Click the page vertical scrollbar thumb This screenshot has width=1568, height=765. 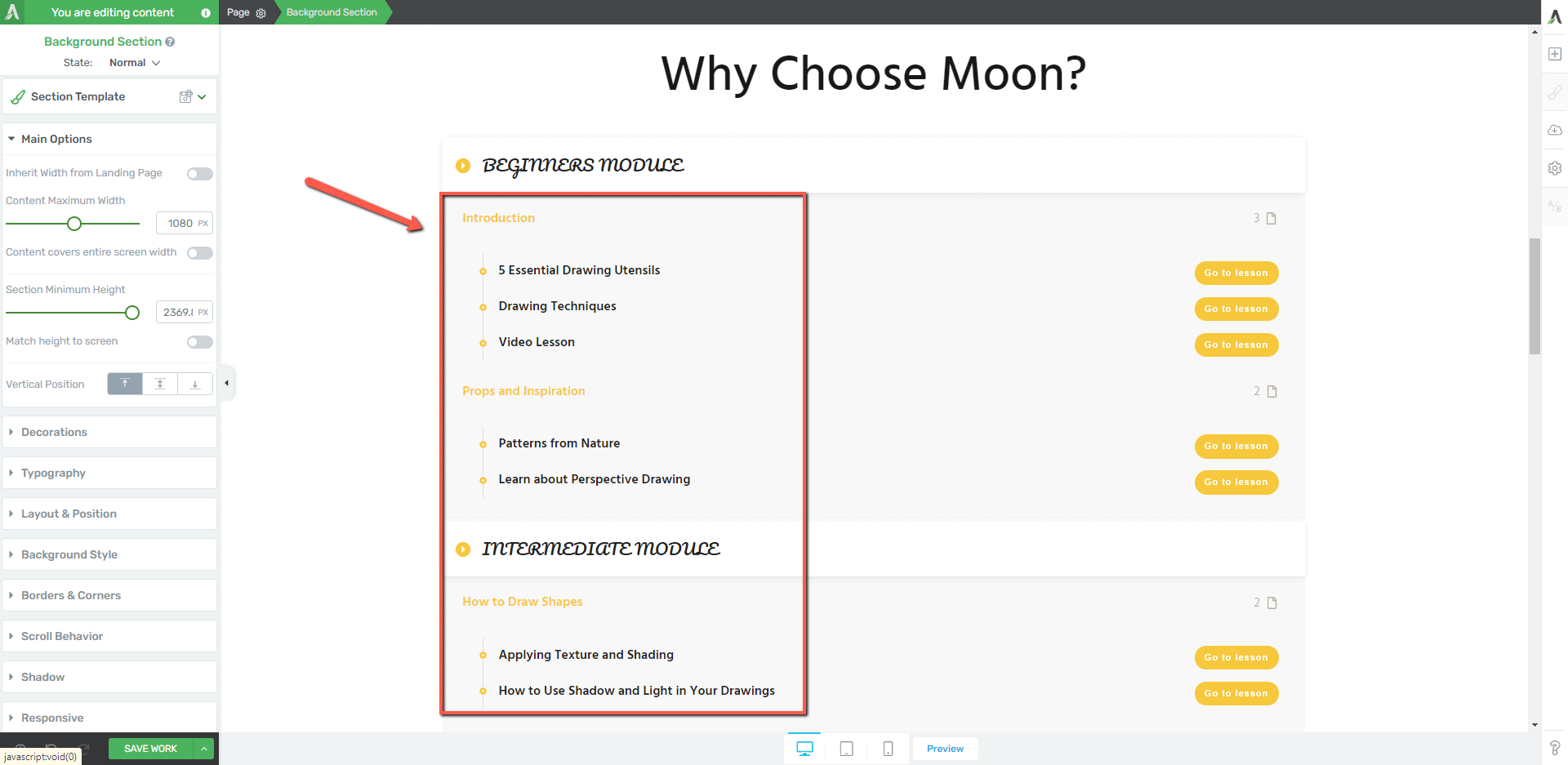pyautogui.click(x=1535, y=296)
